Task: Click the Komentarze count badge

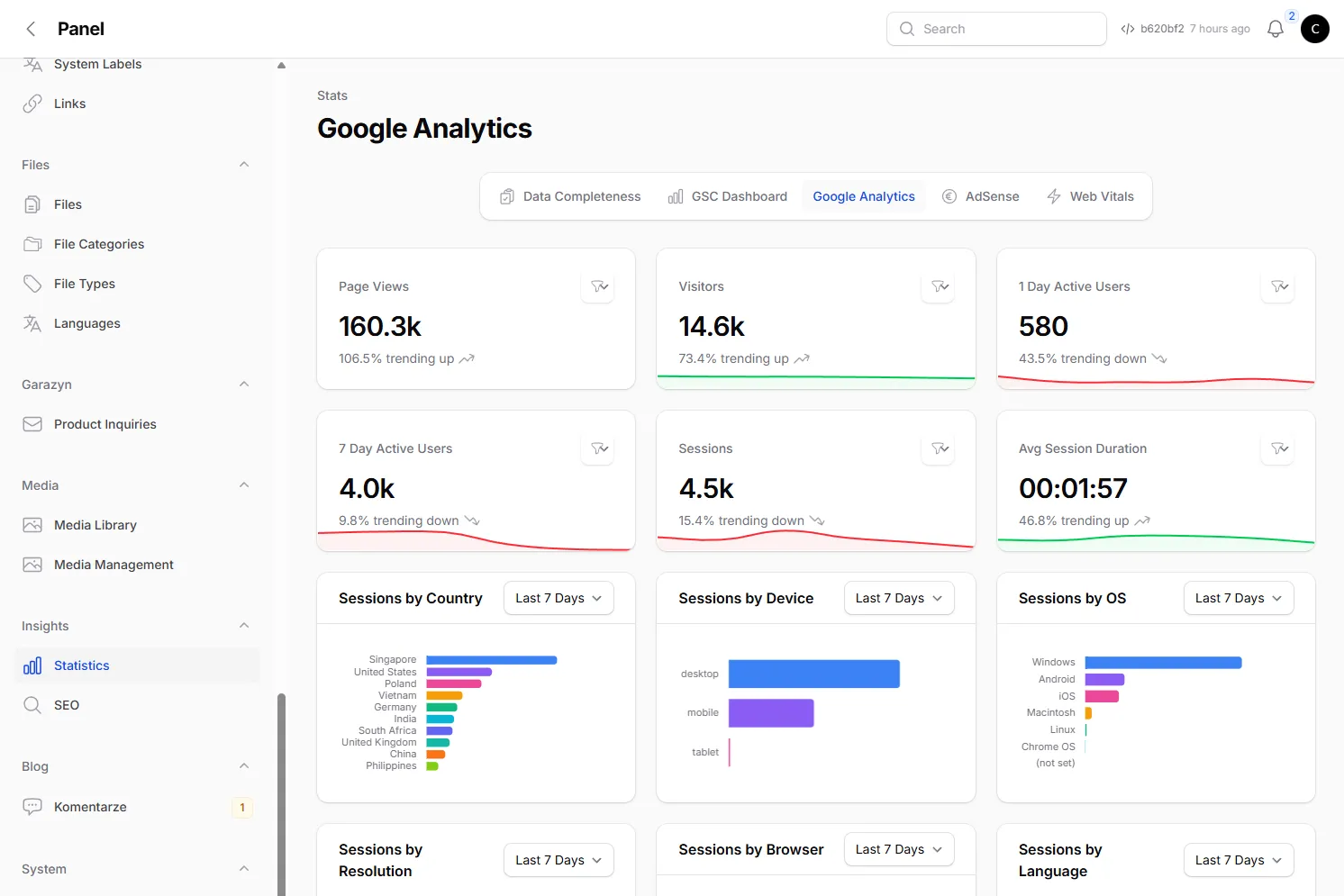Action: tap(242, 808)
